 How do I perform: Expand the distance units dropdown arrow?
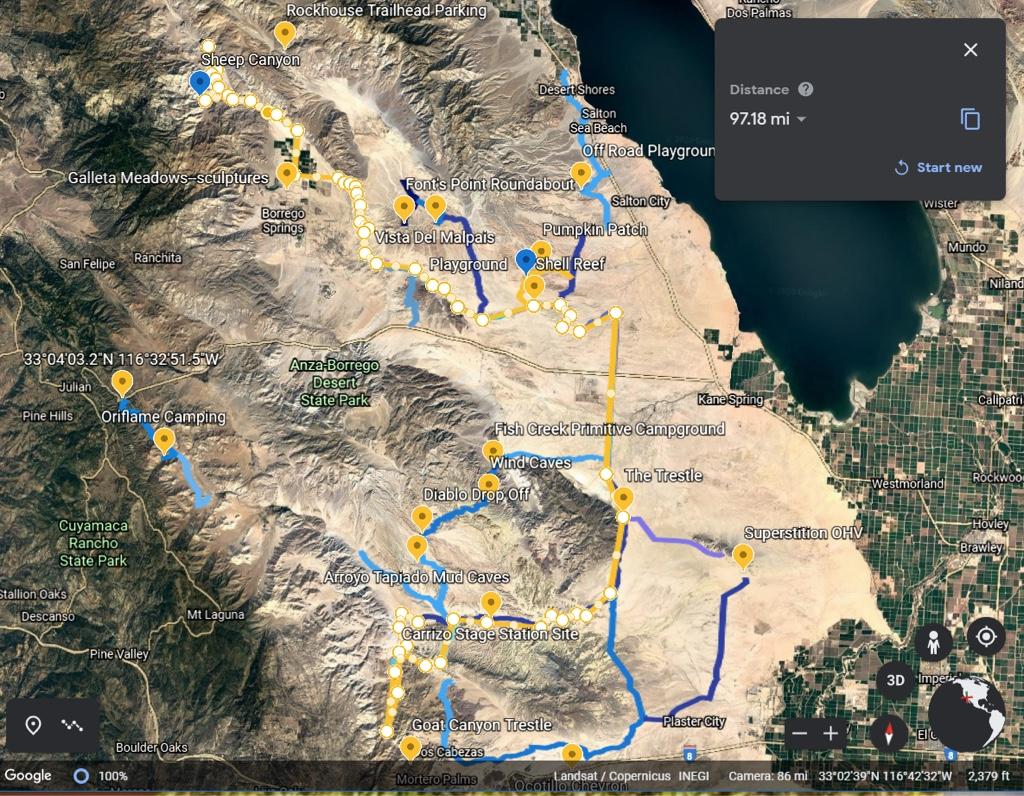point(802,119)
